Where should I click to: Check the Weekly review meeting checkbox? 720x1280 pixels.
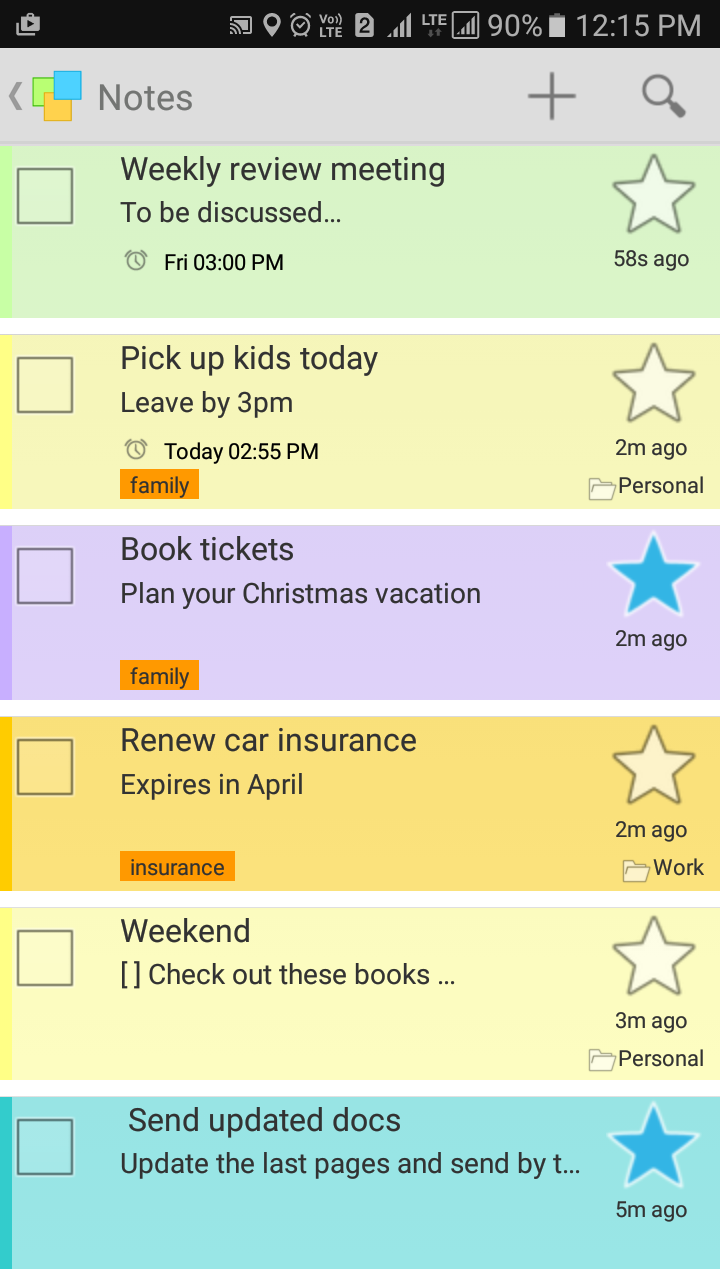(45, 196)
